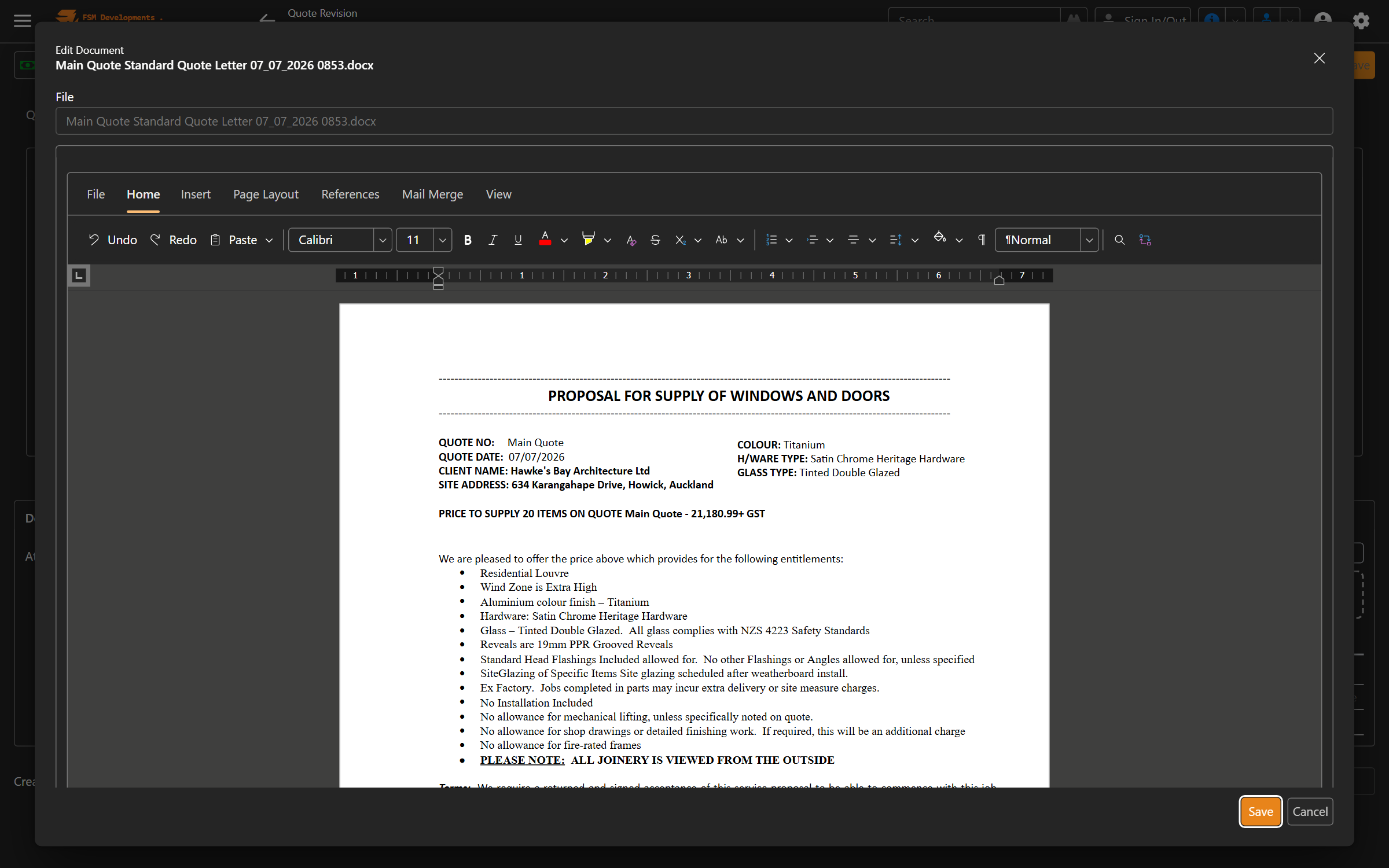Click the settings gear in background header
The height and width of the screenshot is (868, 1389).
click(x=1361, y=21)
